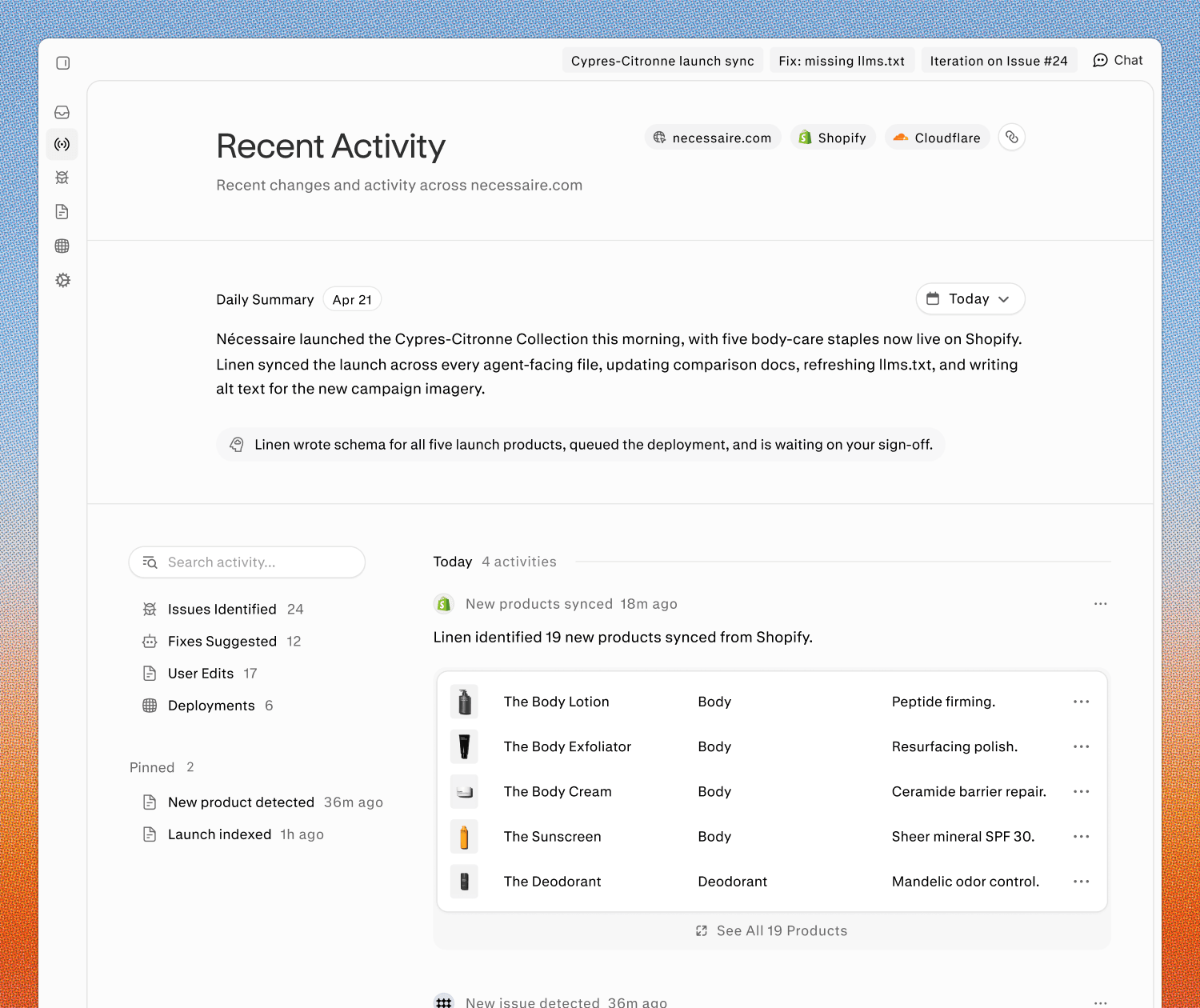Click the Shopify integration chip

pyautogui.click(x=833, y=138)
